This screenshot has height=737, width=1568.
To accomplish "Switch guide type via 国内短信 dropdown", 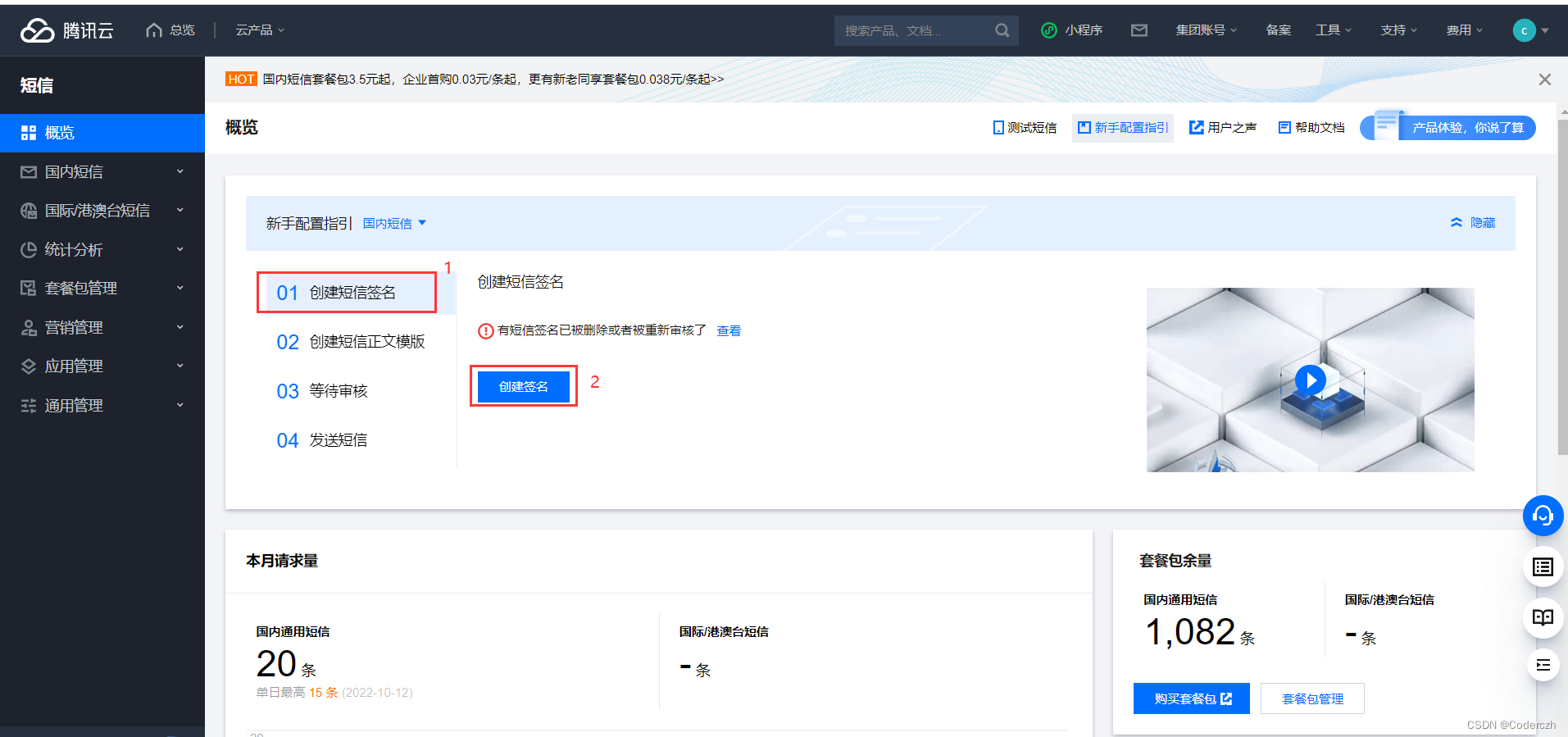I will (x=394, y=223).
